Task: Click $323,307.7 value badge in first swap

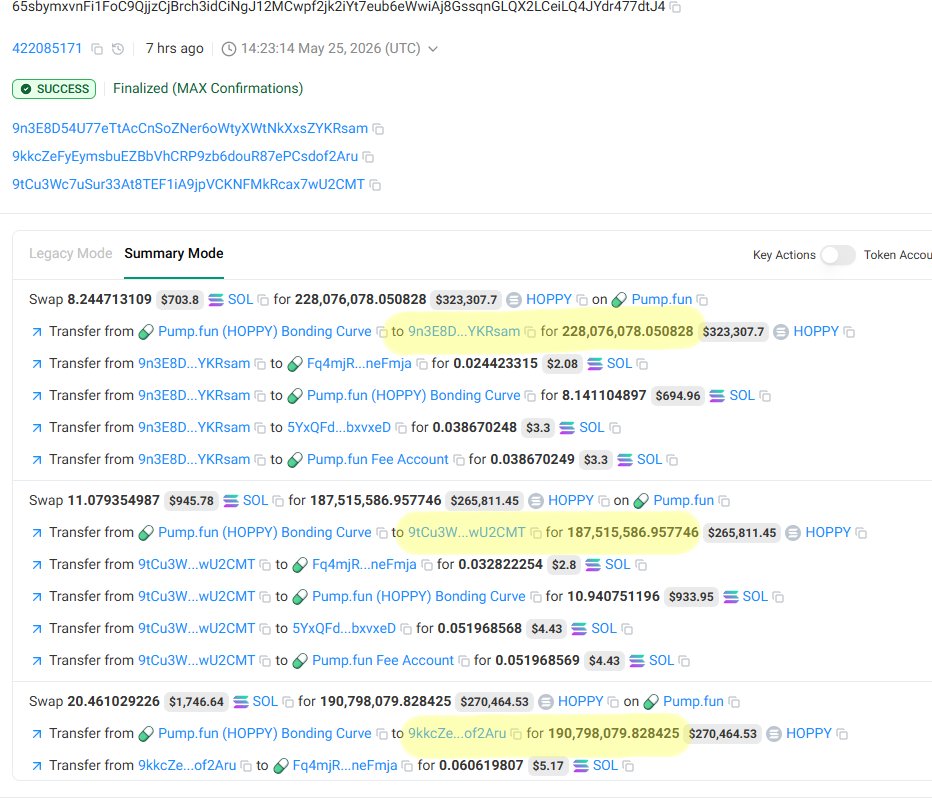Action: click(x=466, y=300)
